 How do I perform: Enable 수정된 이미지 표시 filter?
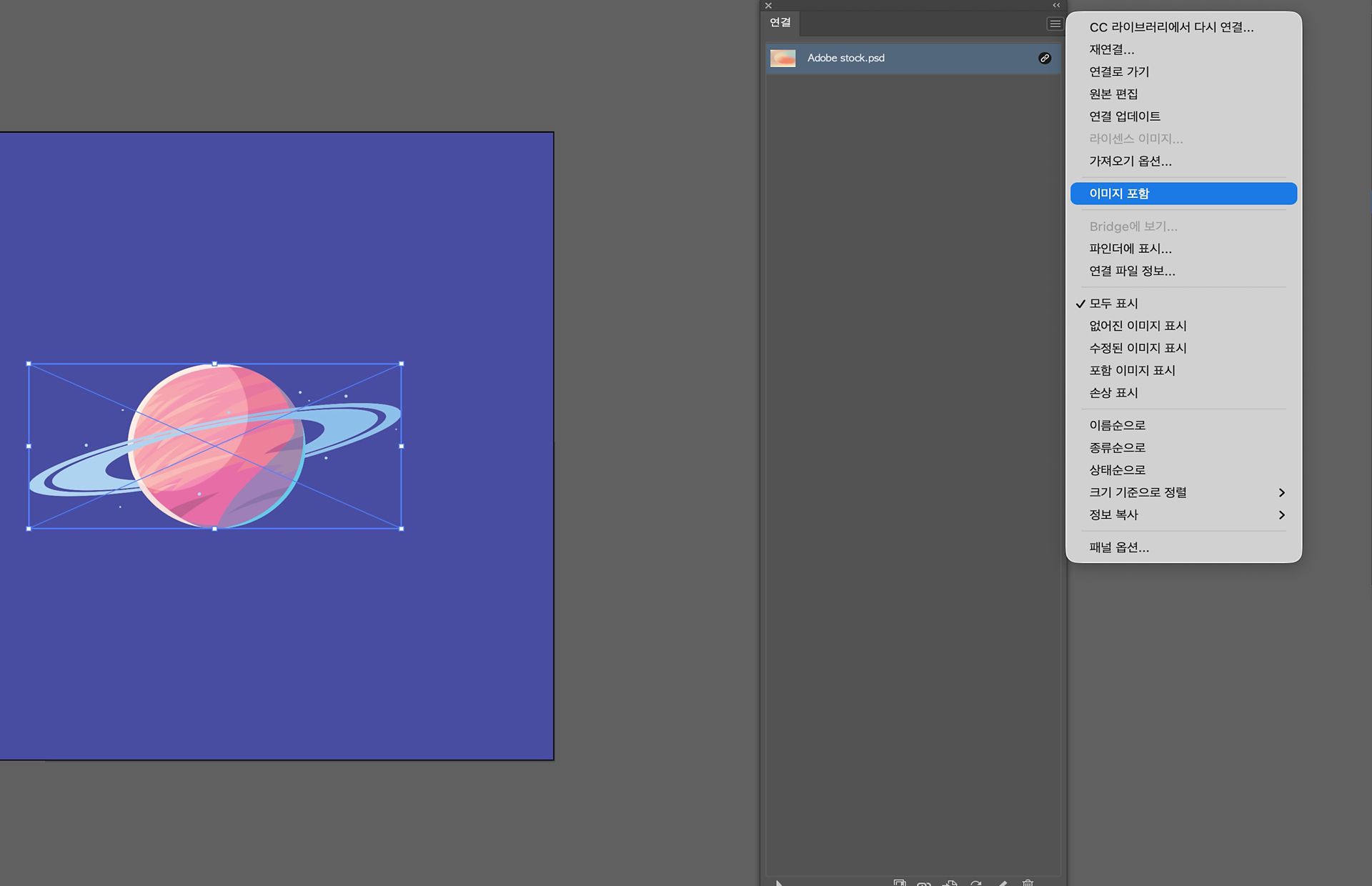[1183, 348]
